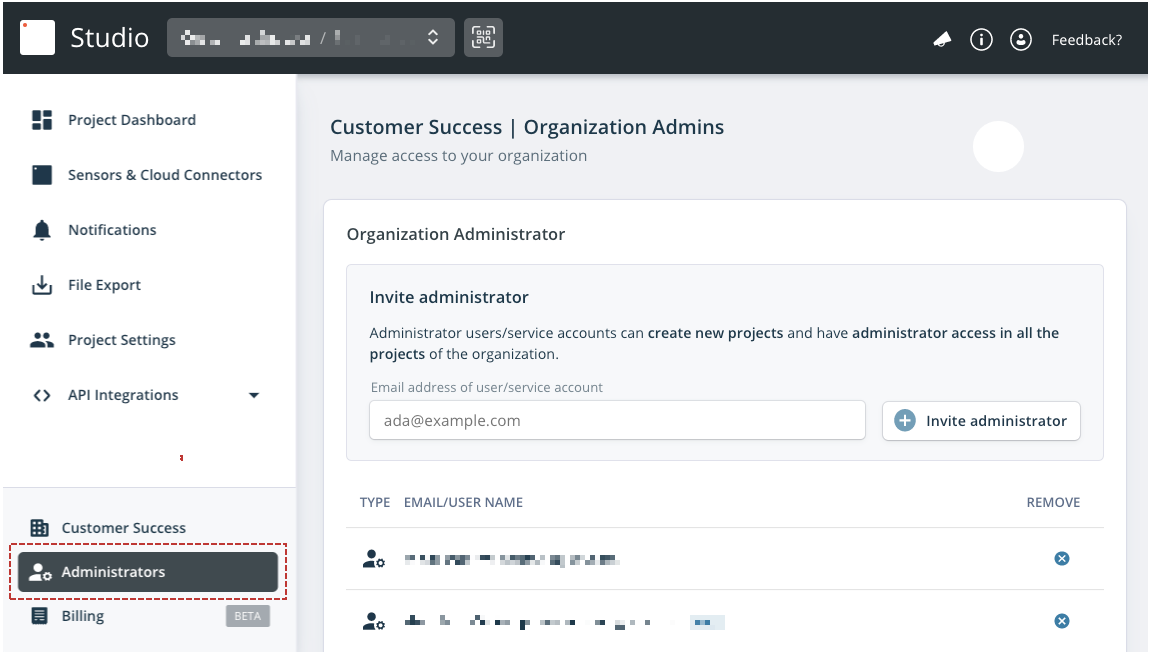Remove the first administrator with the x icon

coord(1062,558)
